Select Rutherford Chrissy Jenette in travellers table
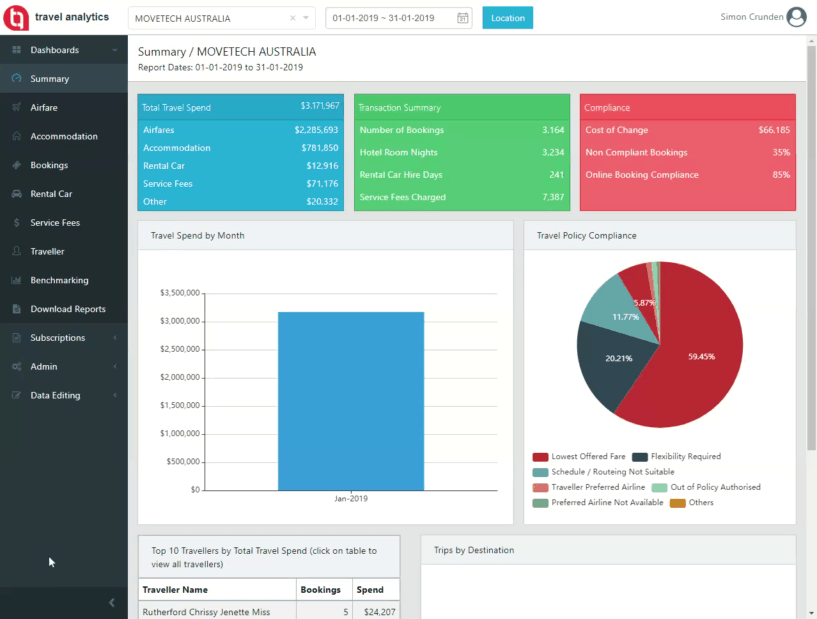Image resolution: width=817 pixels, height=619 pixels. pyautogui.click(x=207, y=611)
